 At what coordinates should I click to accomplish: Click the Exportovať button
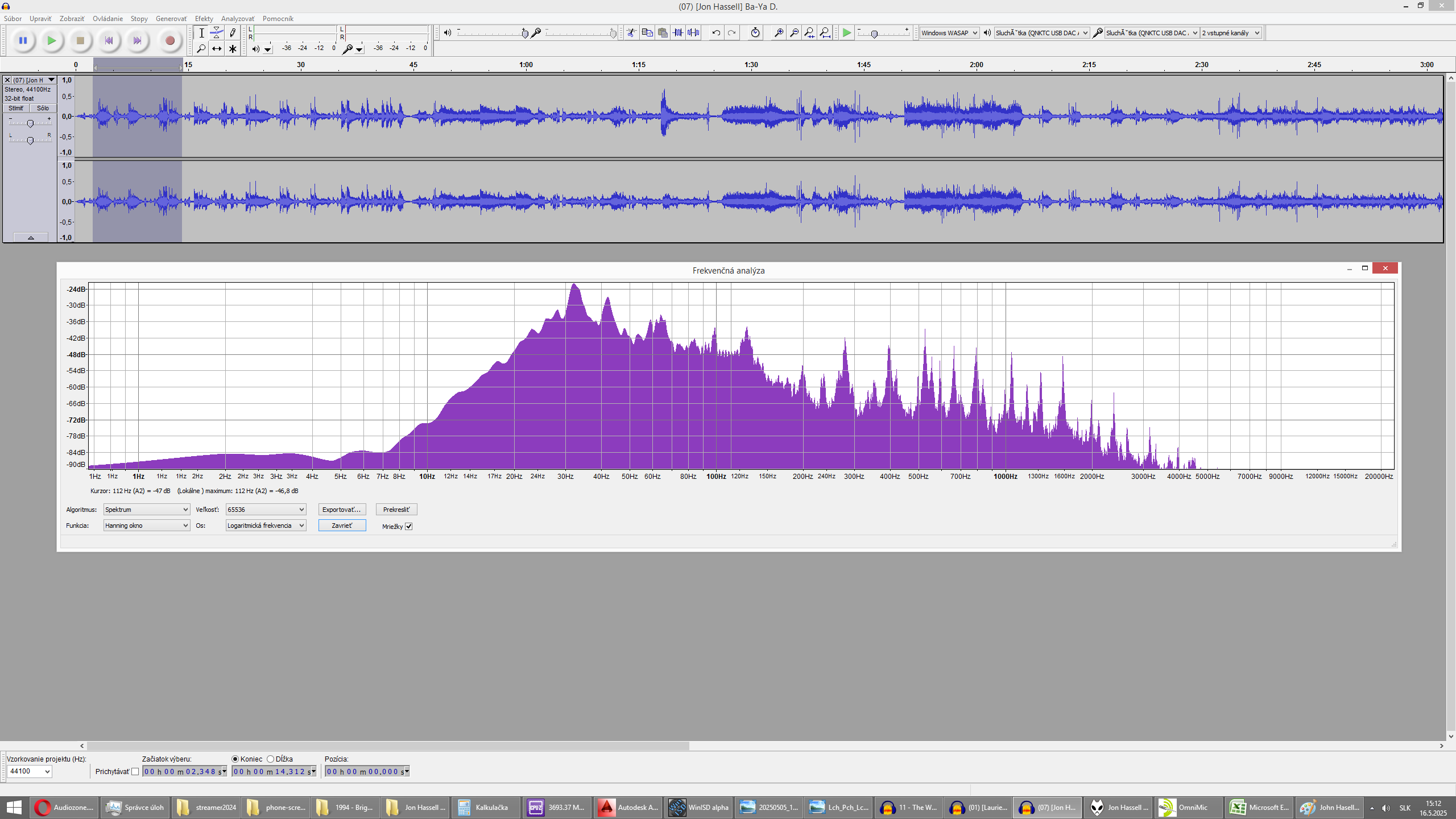coord(341,510)
